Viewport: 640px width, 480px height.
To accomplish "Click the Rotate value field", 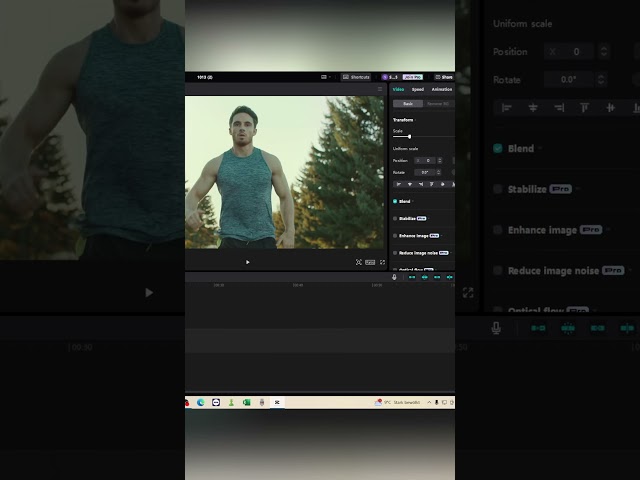I will pos(424,172).
